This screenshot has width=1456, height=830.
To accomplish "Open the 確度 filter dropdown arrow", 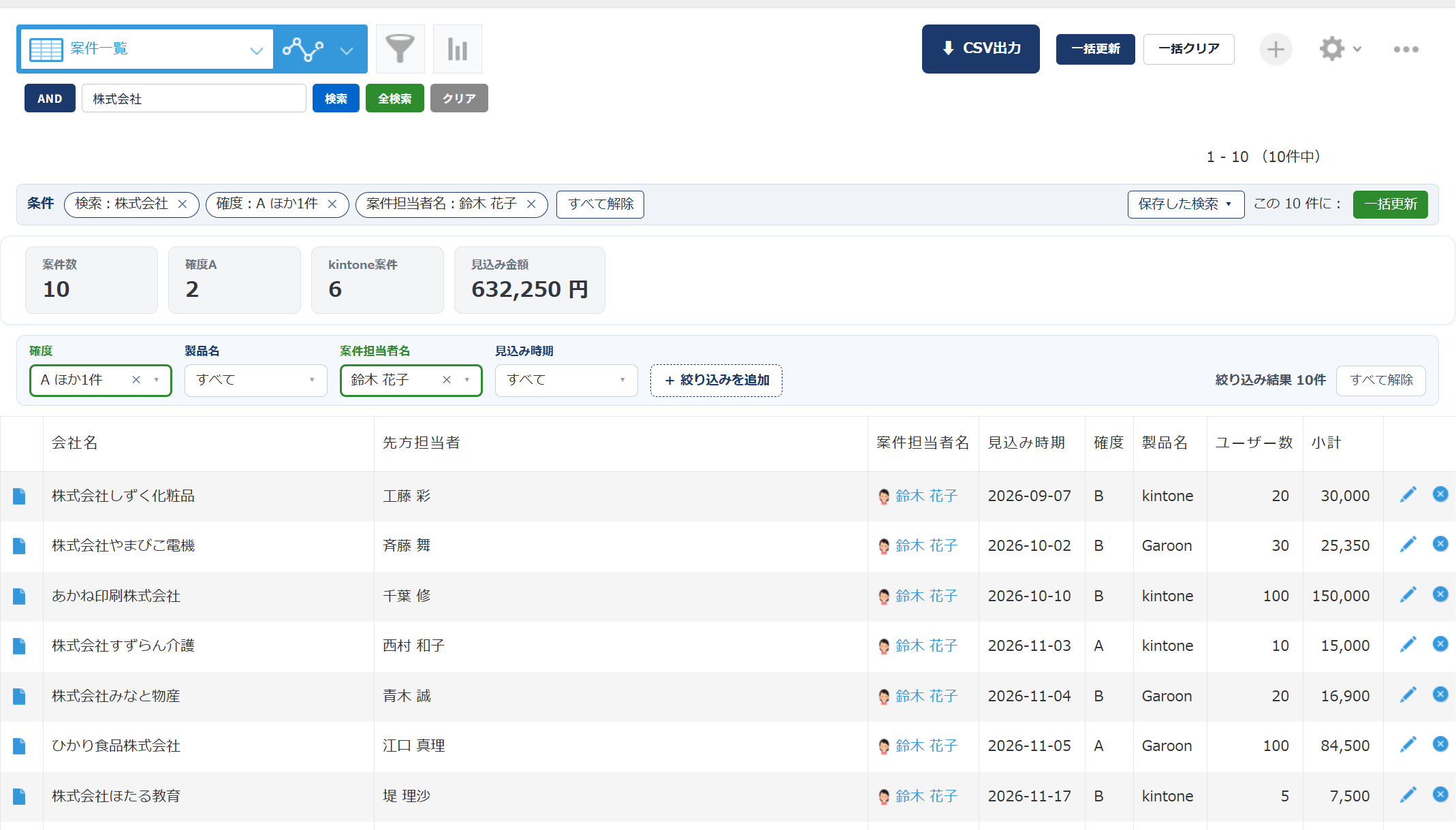I will pyautogui.click(x=157, y=380).
